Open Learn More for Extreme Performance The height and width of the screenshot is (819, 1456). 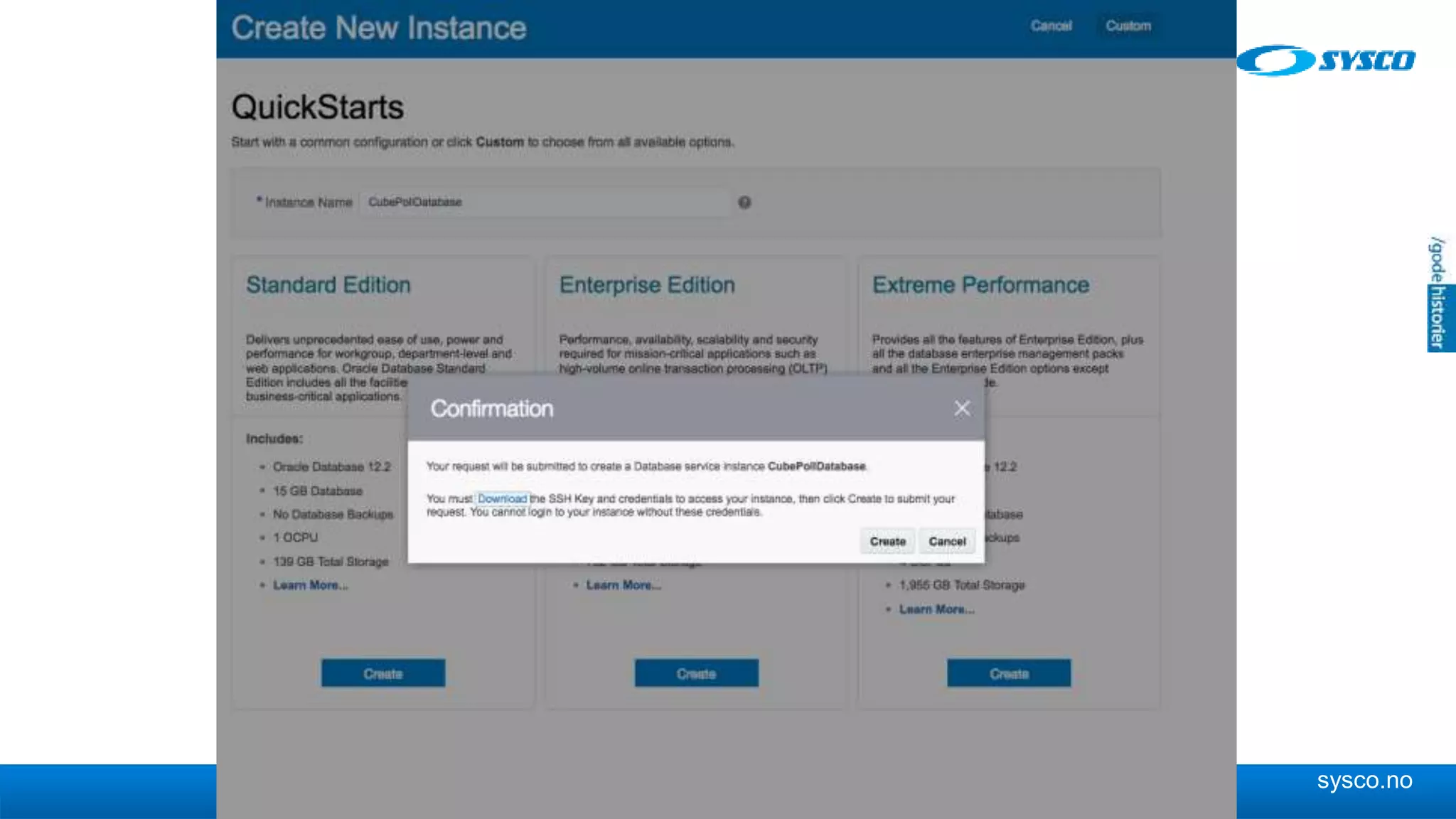pyautogui.click(x=936, y=609)
